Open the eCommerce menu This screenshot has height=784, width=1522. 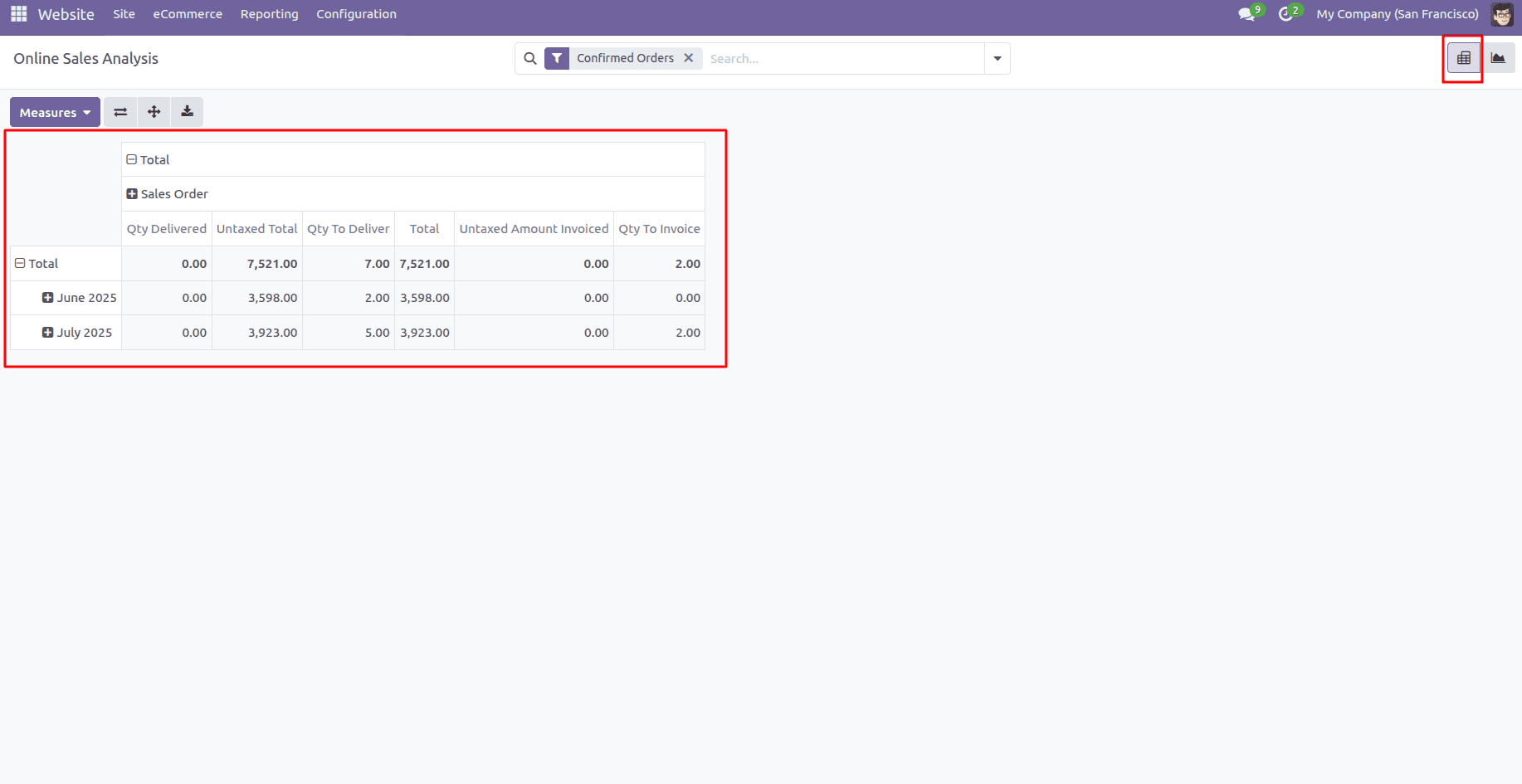(x=188, y=14)
